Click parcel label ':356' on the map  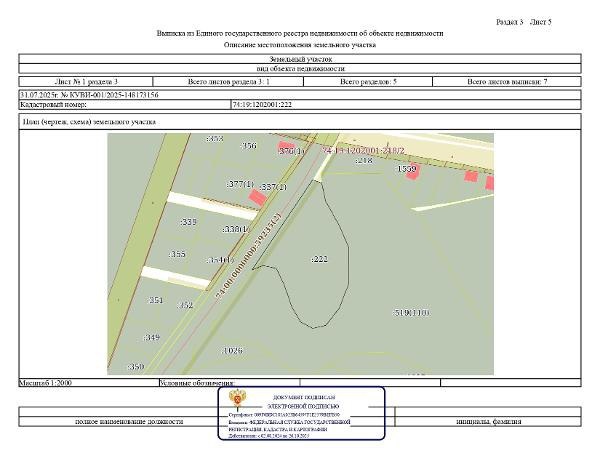(x=249, y=145)
